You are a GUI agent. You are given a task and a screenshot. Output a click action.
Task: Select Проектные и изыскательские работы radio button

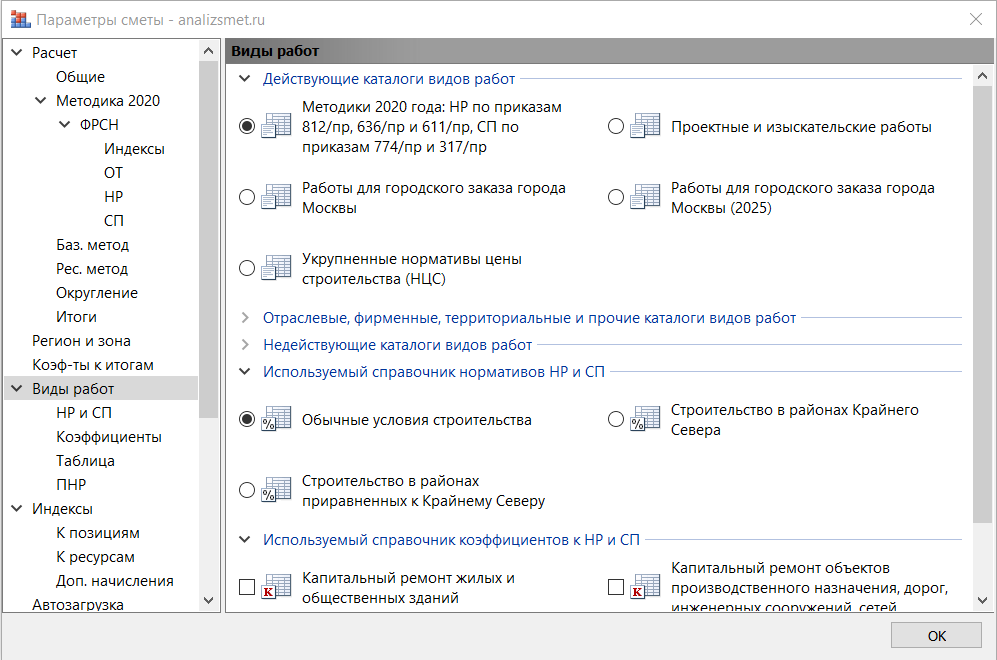615,126
